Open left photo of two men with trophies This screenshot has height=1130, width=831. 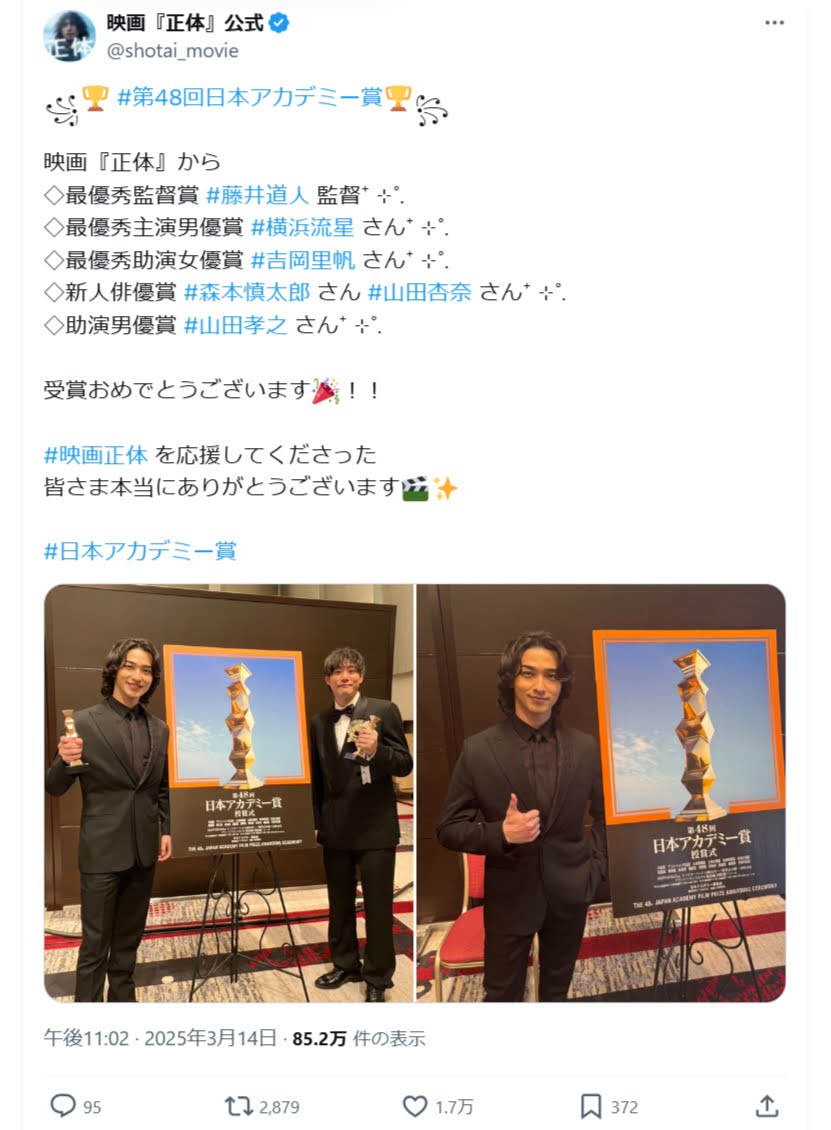[228, 793]
